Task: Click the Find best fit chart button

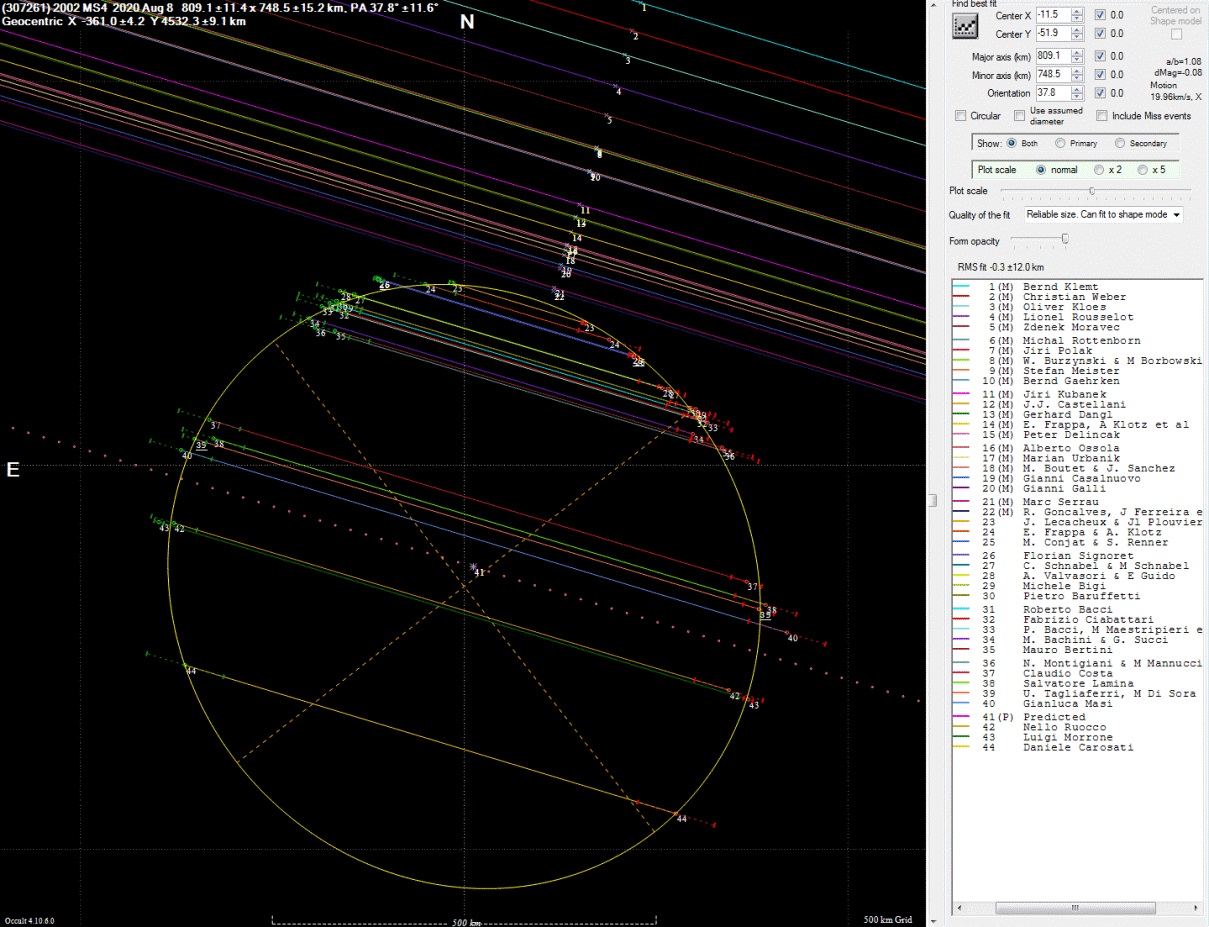Action: click(966, 26)
